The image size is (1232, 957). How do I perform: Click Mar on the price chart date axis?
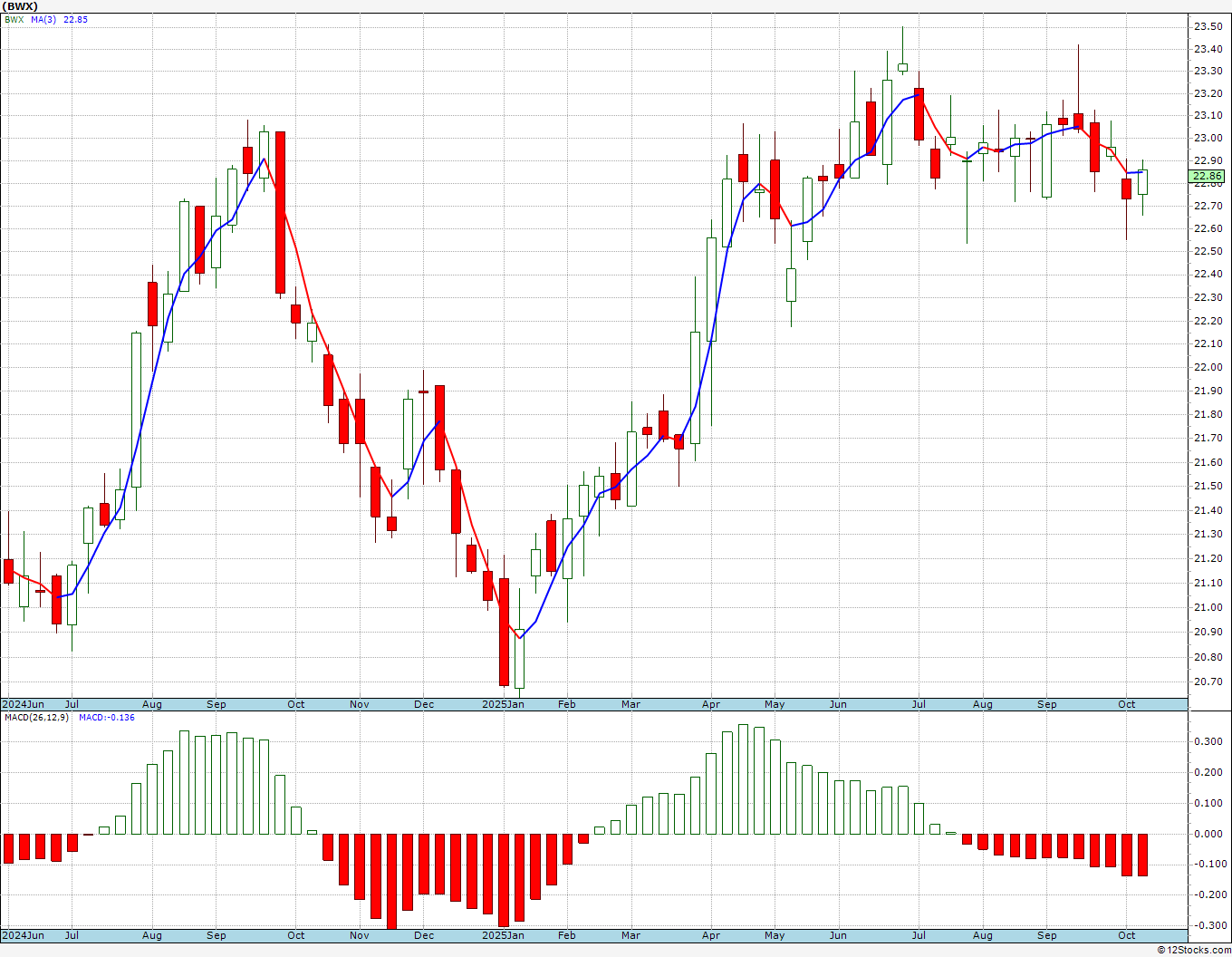630,704
